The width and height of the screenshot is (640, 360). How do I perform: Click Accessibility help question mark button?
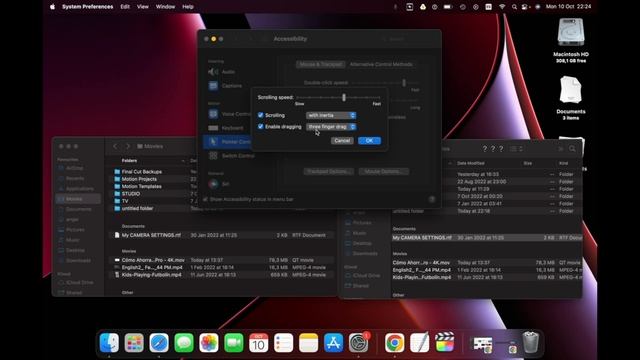432,199
